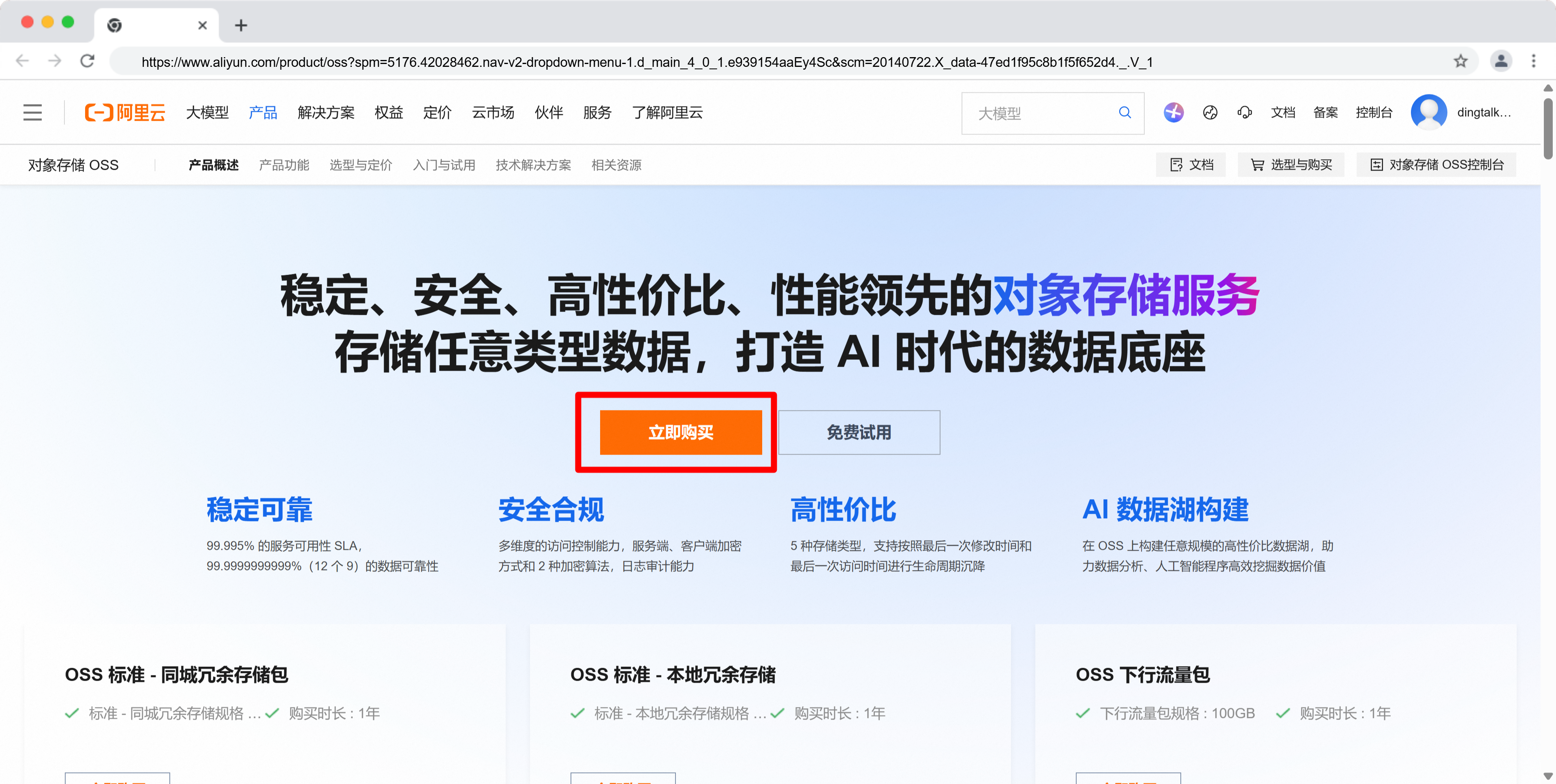
Task: Click the 立即购买 button
Action: pyautogui.click(x=681, y=432)
